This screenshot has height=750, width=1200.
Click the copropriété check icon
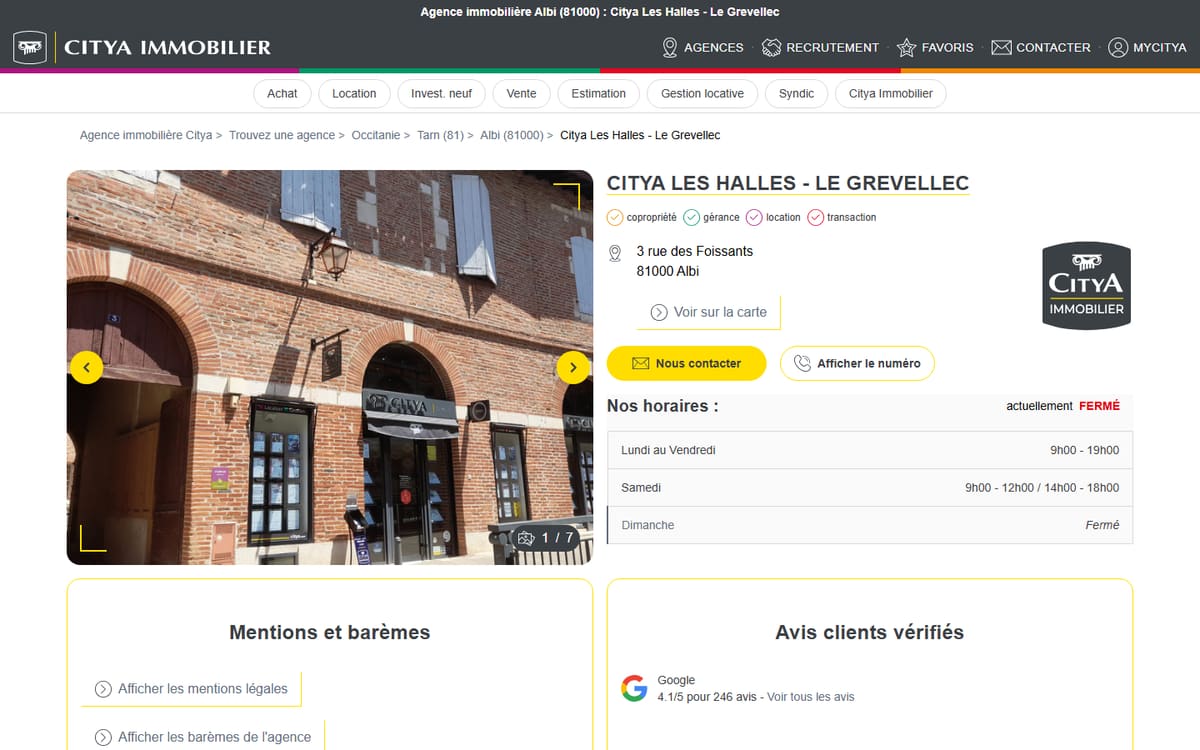[615, 217]
